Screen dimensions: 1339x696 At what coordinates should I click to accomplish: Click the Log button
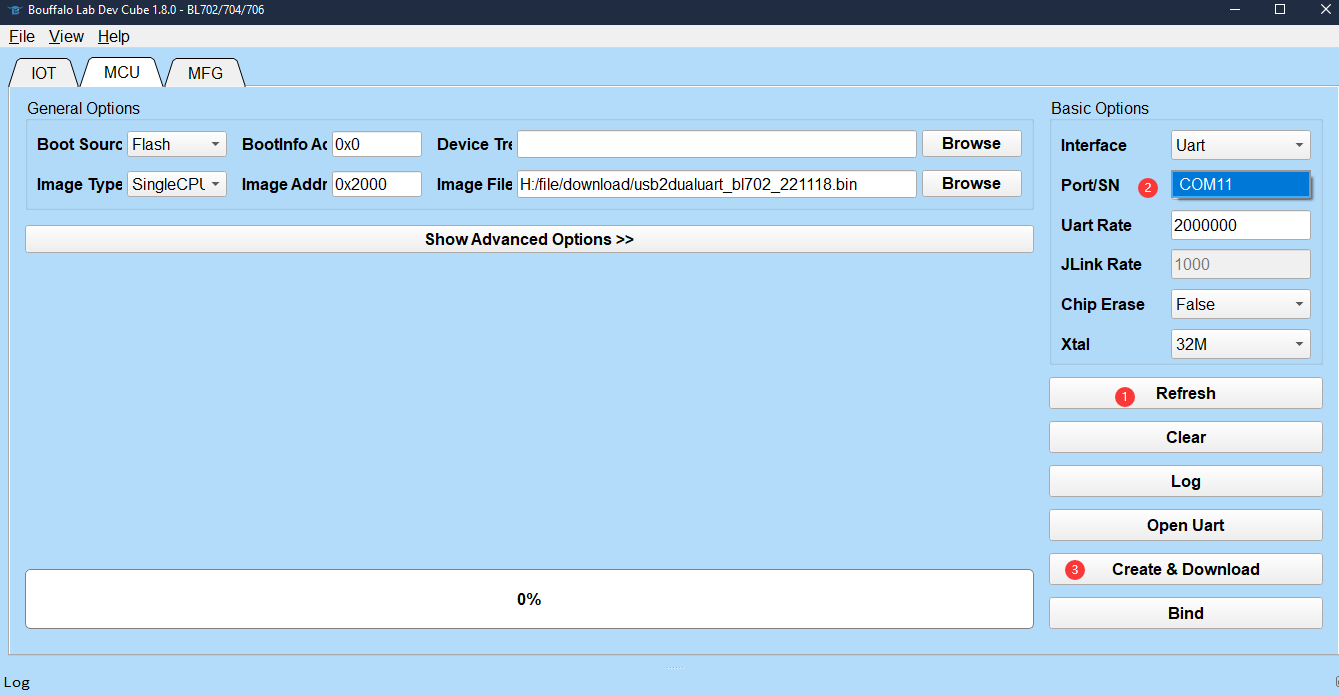(1186, 481)
